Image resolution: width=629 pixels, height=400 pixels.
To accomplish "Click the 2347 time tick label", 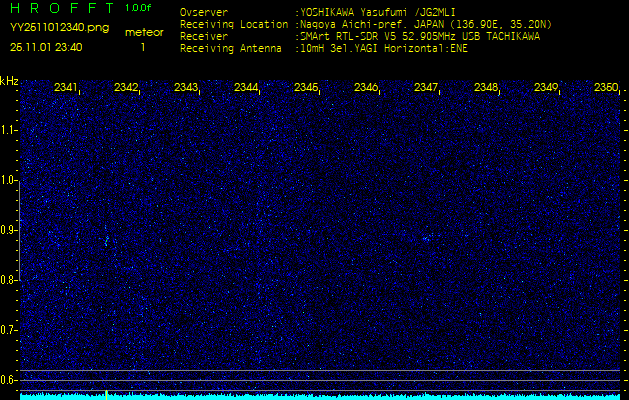I will pos(426,88).
